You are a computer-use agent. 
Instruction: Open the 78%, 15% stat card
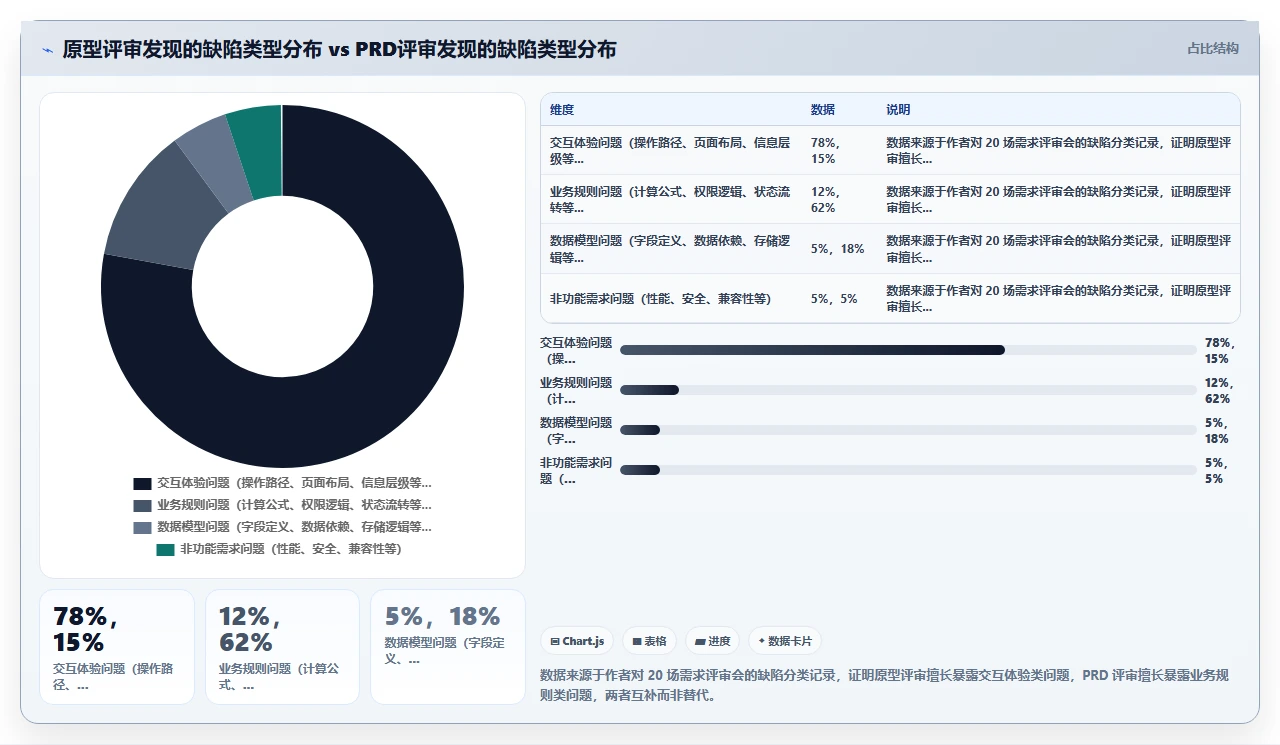tap(117, 647)
